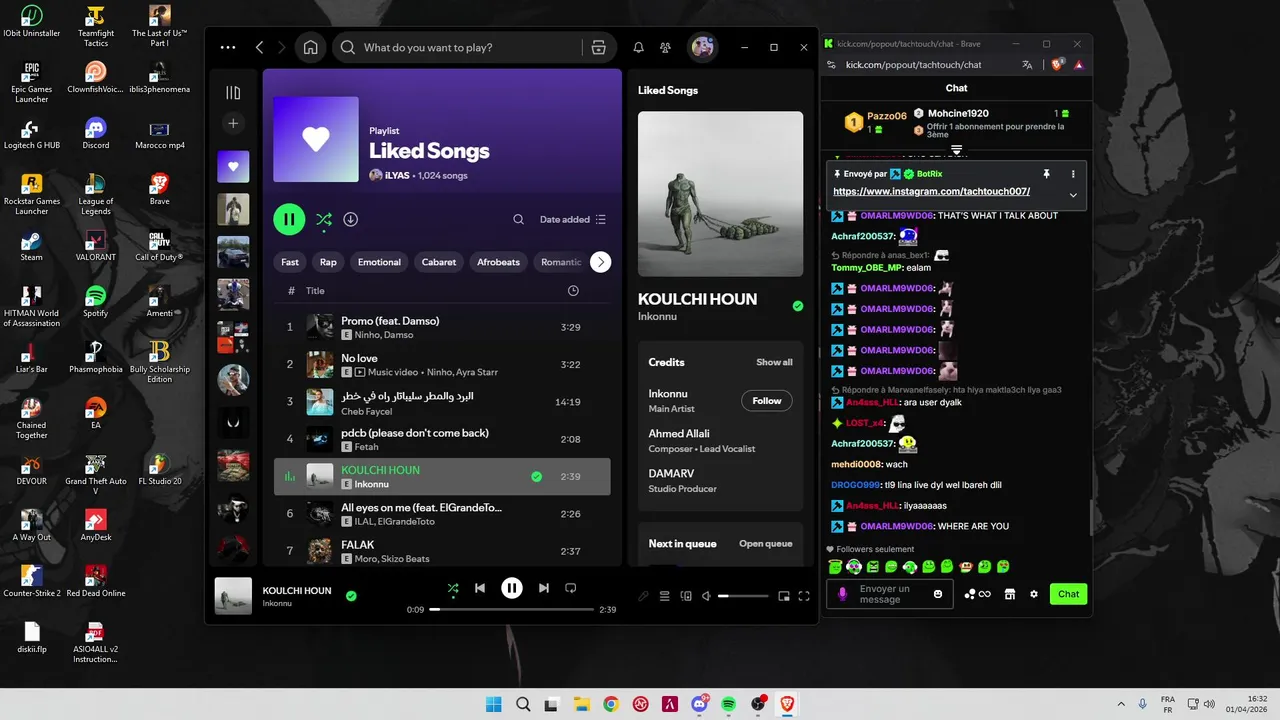1280x720 pixels.
Task: Select the Emotional genre filter chip
Action: [379, 262]
